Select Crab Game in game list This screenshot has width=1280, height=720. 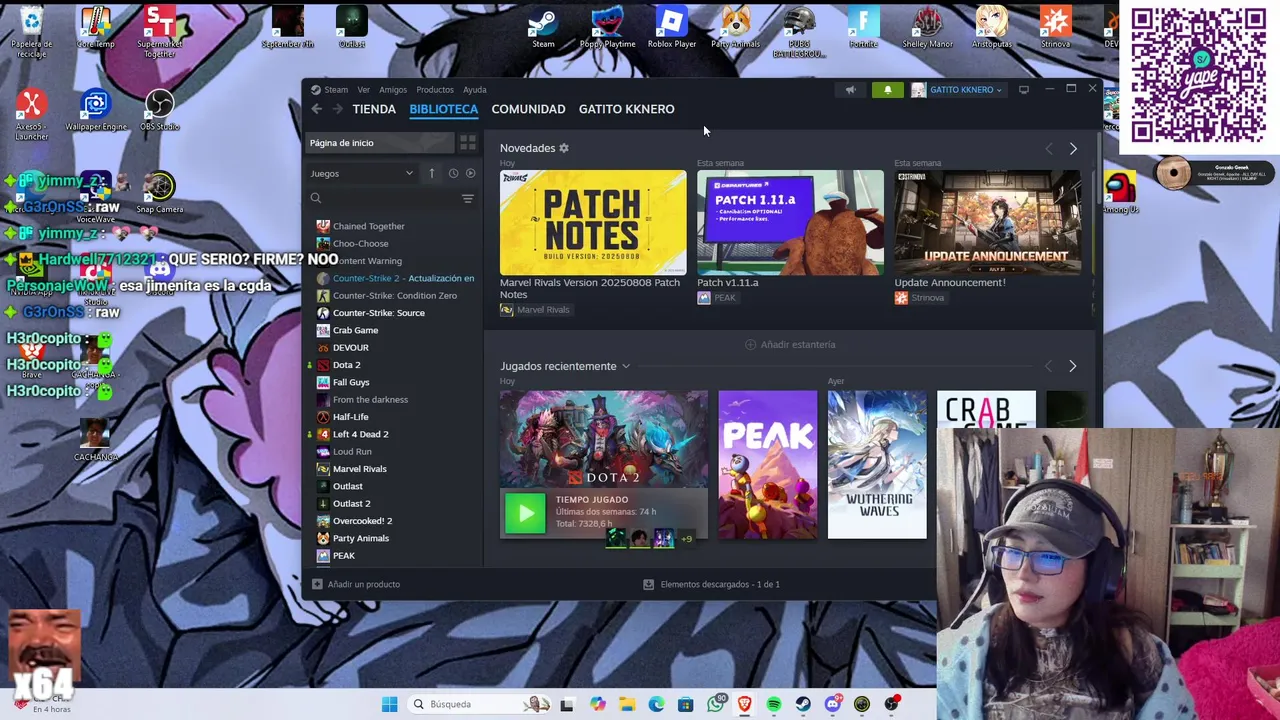[x=355, y=330]
